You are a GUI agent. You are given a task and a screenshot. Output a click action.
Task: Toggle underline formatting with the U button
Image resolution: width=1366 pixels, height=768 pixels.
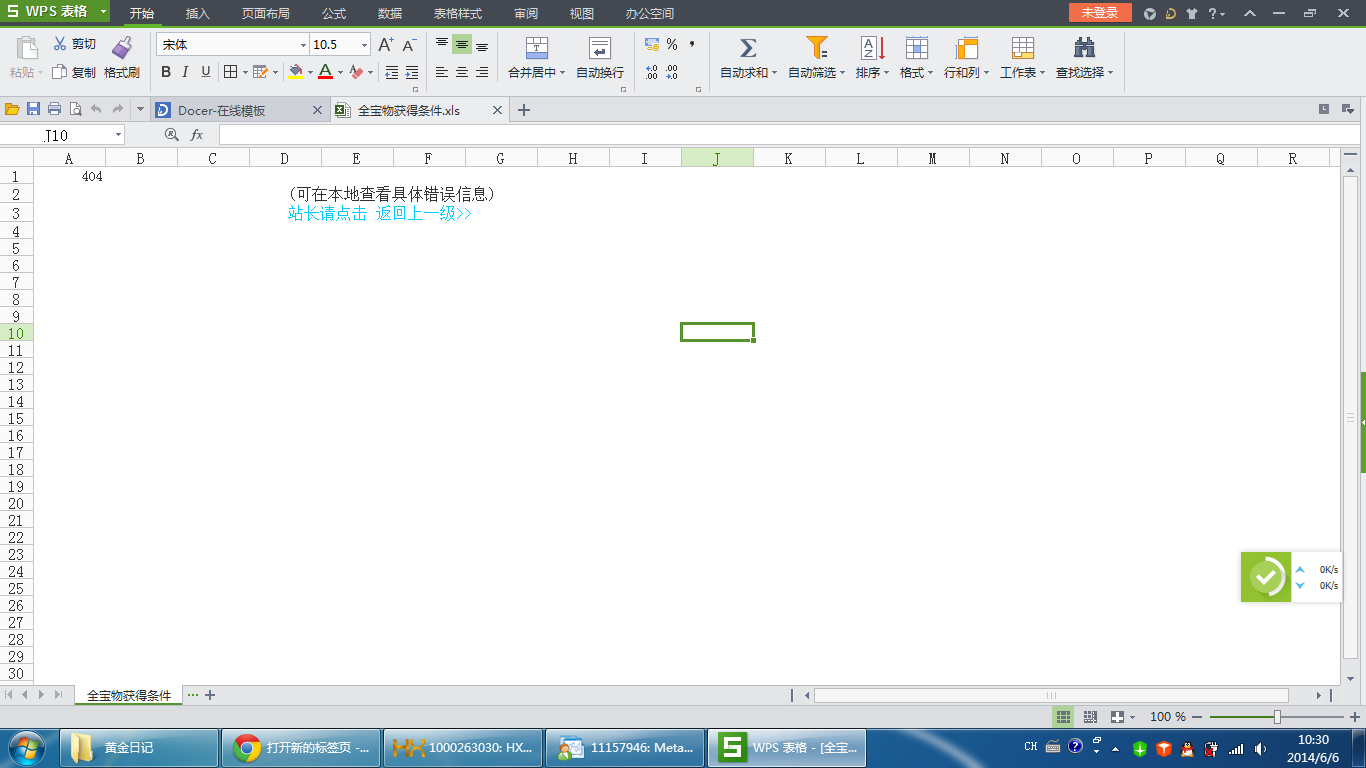[x=206, y=72]
